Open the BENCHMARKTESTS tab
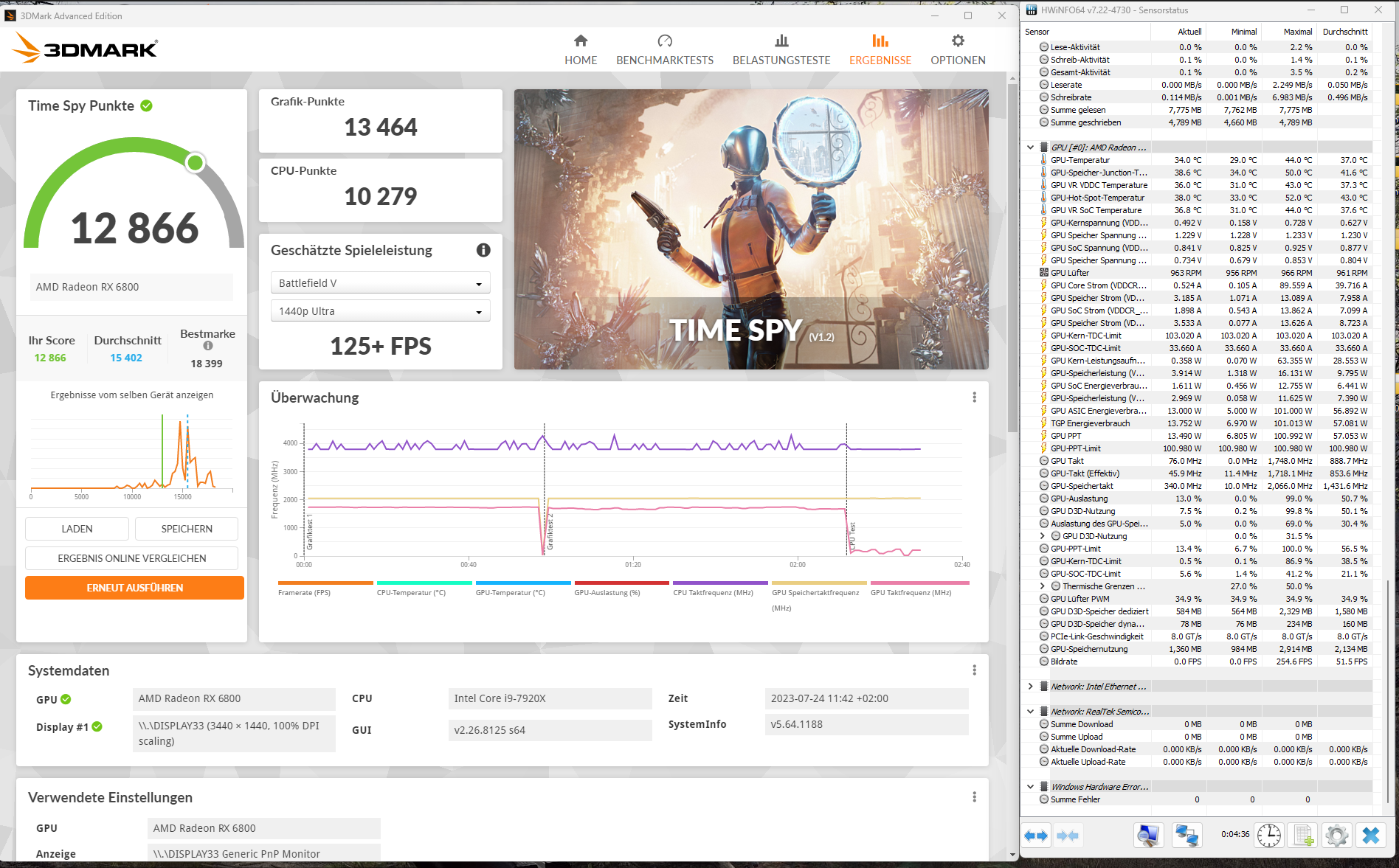 [x=665, y=50]
